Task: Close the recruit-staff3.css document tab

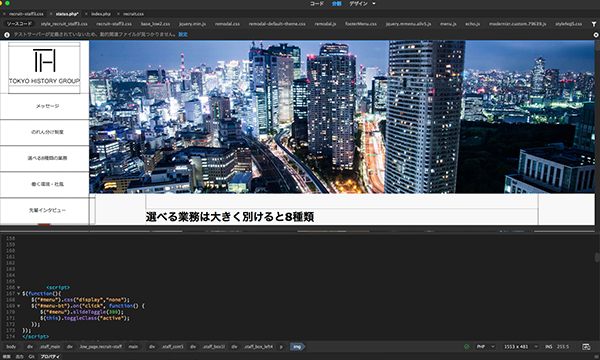Action: (4, 14)
